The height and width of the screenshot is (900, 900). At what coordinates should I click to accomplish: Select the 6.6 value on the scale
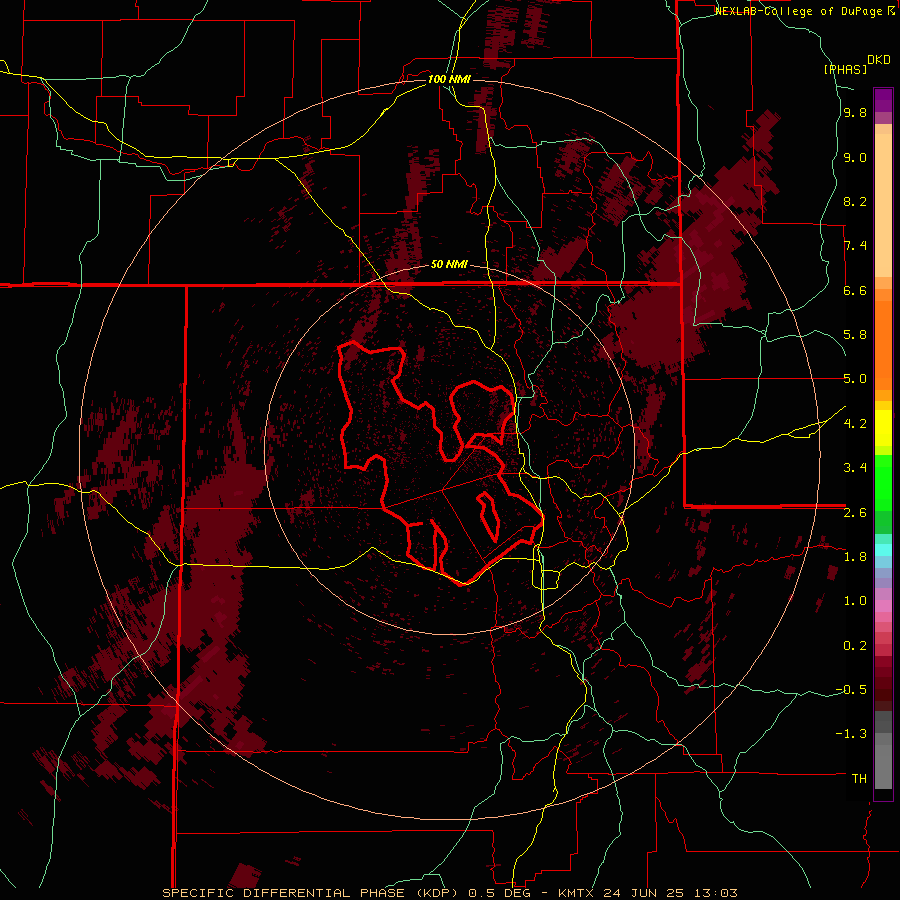(855, 290)
